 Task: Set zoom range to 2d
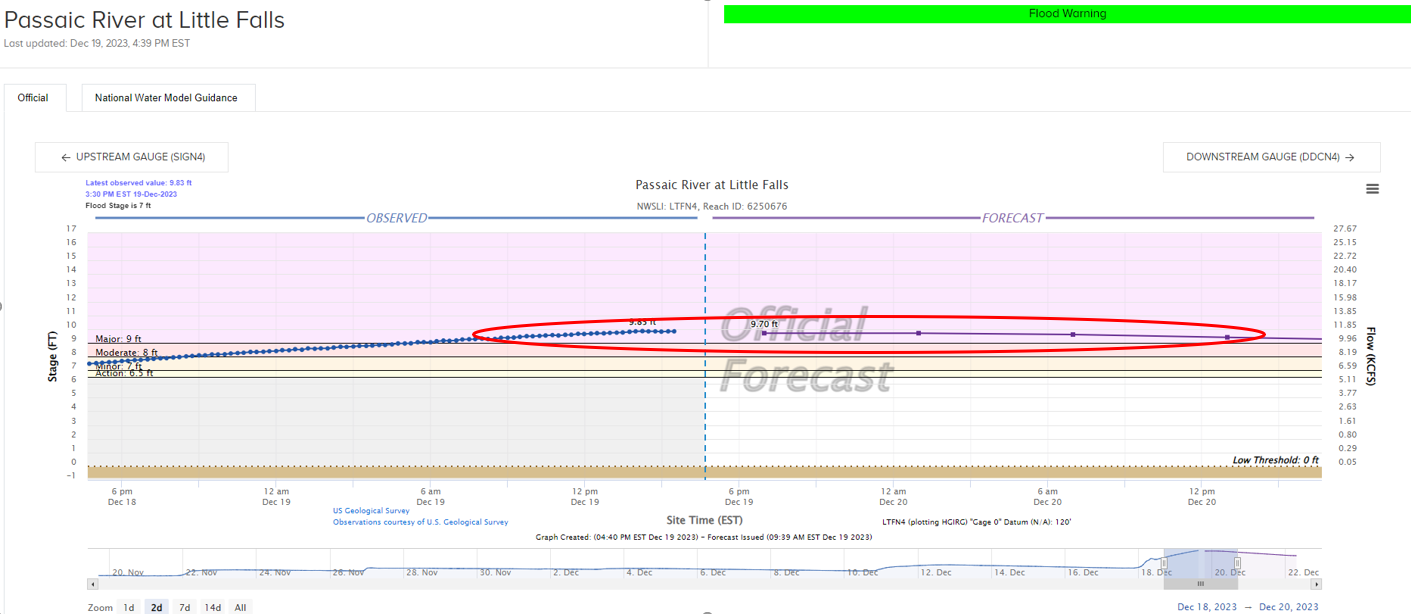156,607
